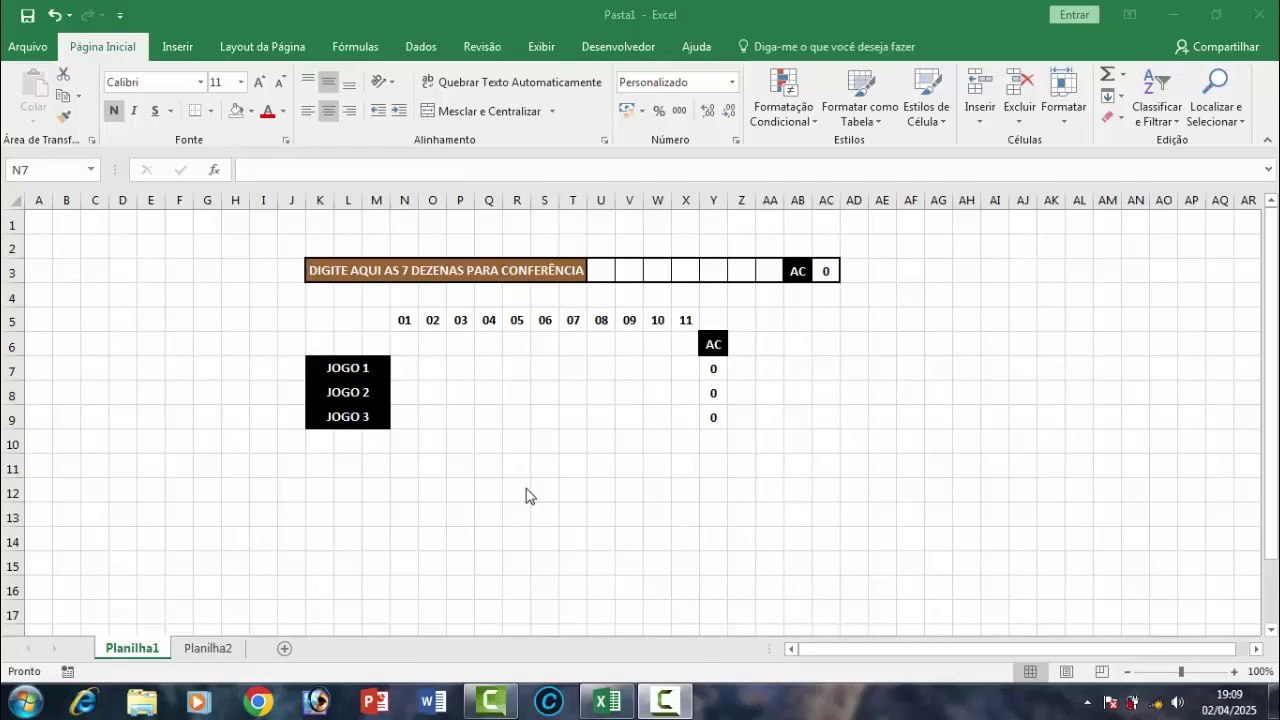Apply center horizontal alignment
The width and height of the screenshot is (1280, 720).
pyautogui.click(x=328, y=111)
